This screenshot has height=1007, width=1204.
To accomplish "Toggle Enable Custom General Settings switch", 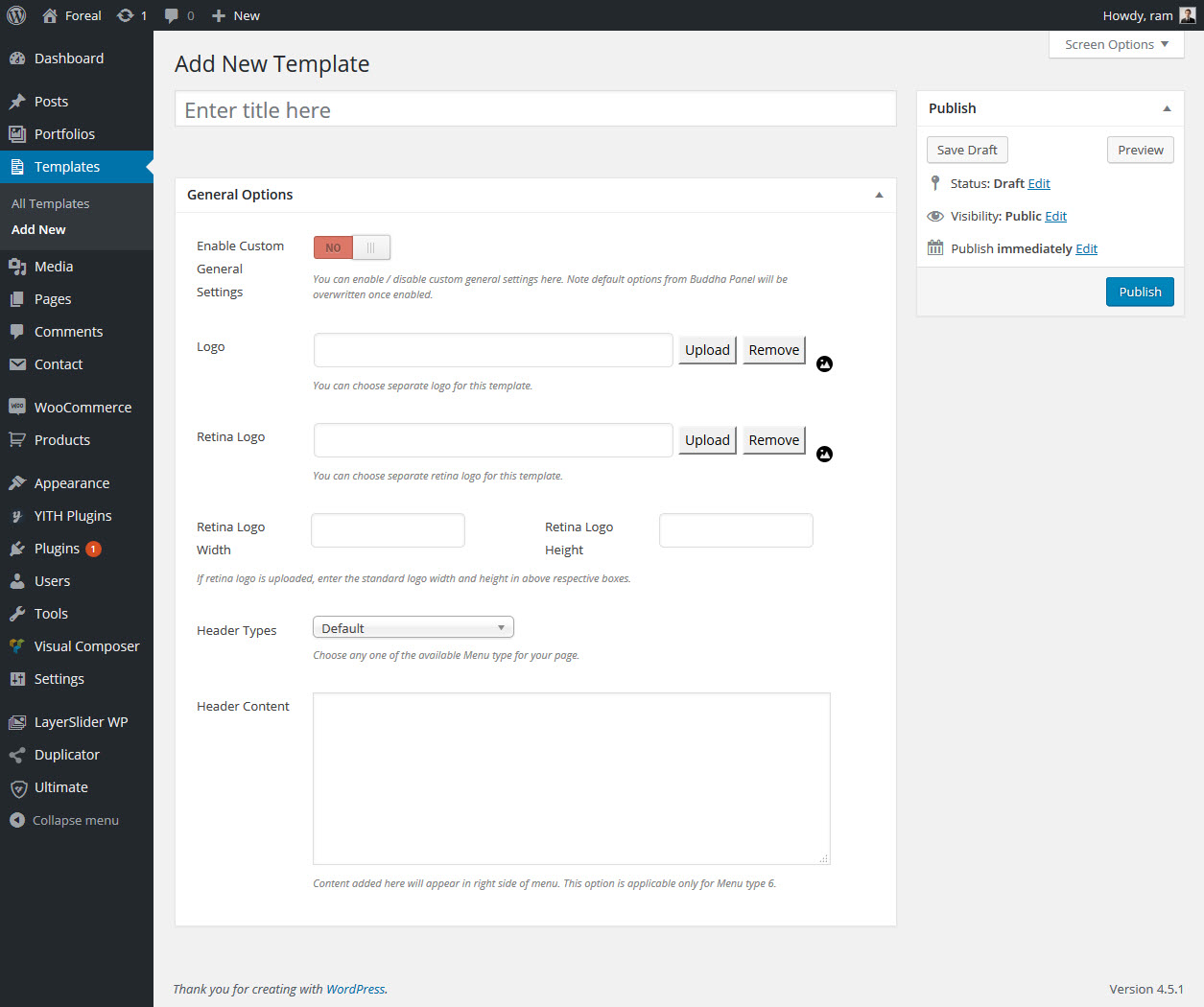I will [352, 247].
